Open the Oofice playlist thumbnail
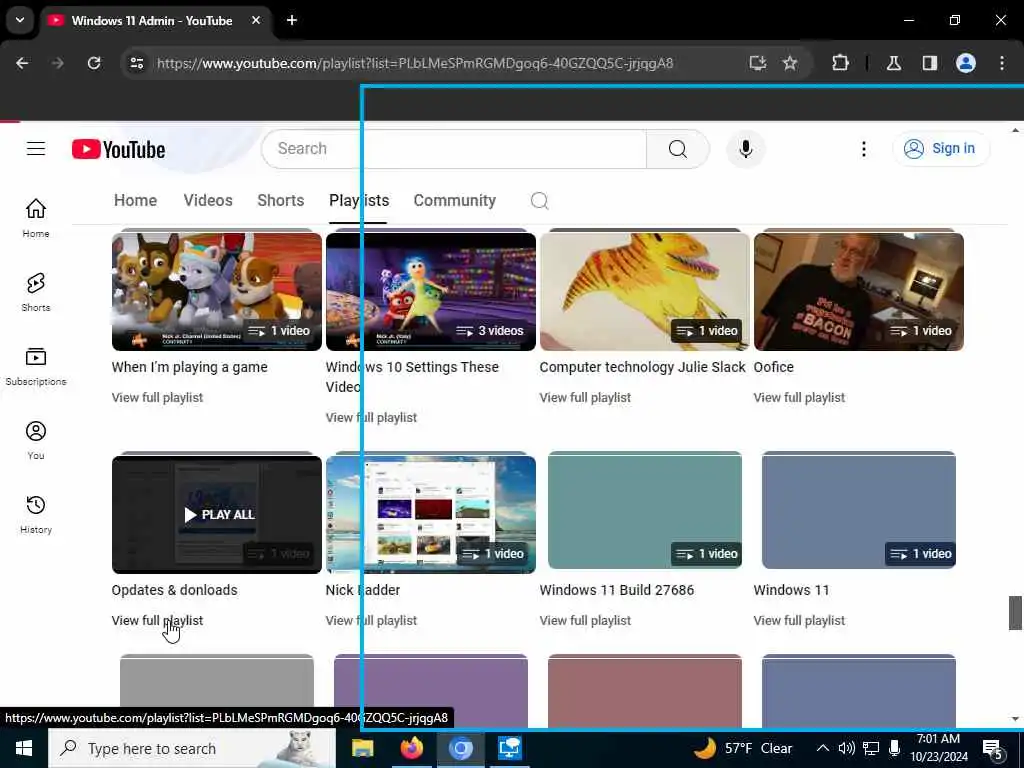This screenshot has height=768, width=1024. click(x=859, y=291)
